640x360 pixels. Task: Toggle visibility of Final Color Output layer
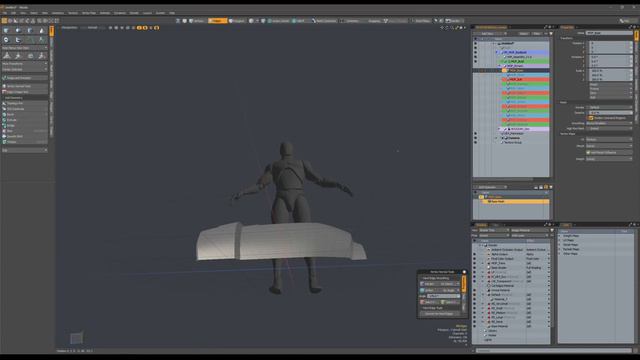click(475, 258)
